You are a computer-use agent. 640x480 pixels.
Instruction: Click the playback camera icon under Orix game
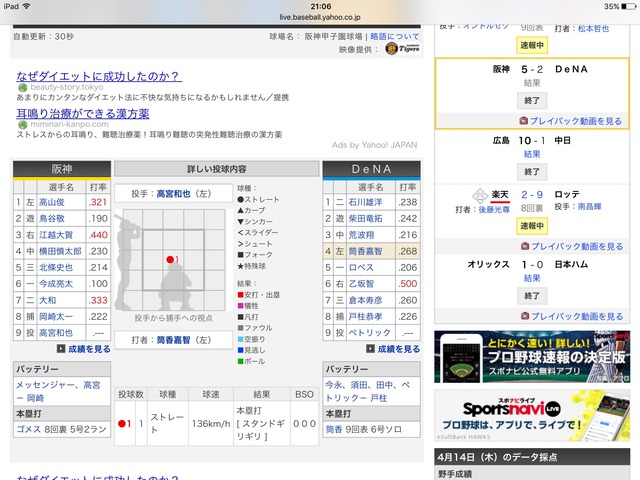tap(525, 316)
